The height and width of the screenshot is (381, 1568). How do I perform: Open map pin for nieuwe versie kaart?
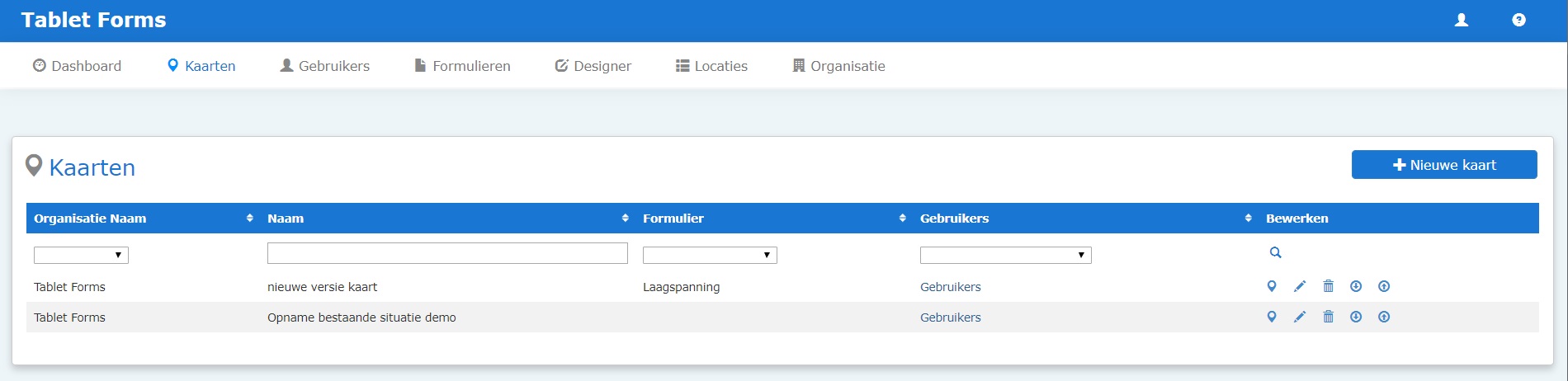click(x=1272, y=286)
